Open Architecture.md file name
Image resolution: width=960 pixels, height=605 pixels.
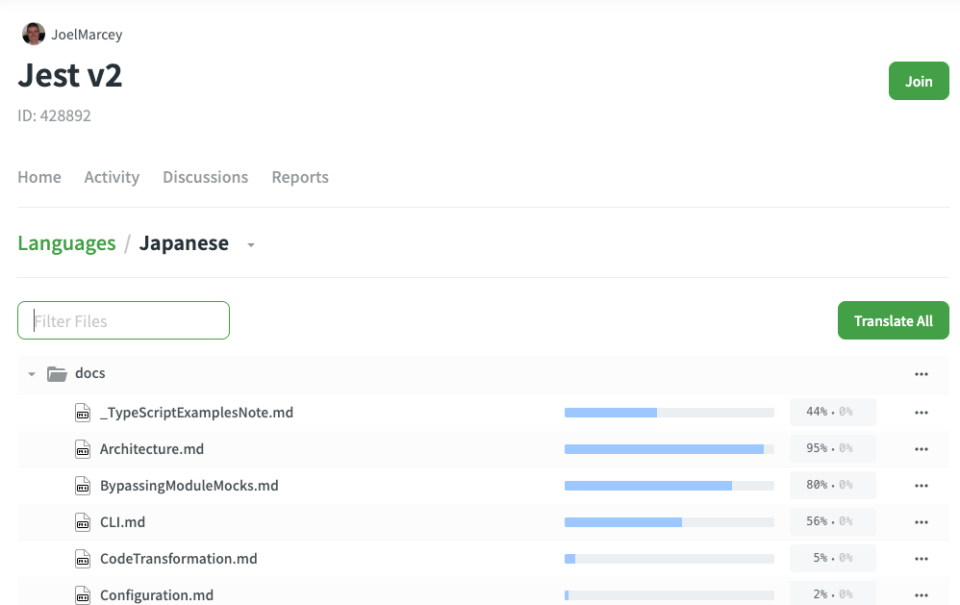(152, 449)
